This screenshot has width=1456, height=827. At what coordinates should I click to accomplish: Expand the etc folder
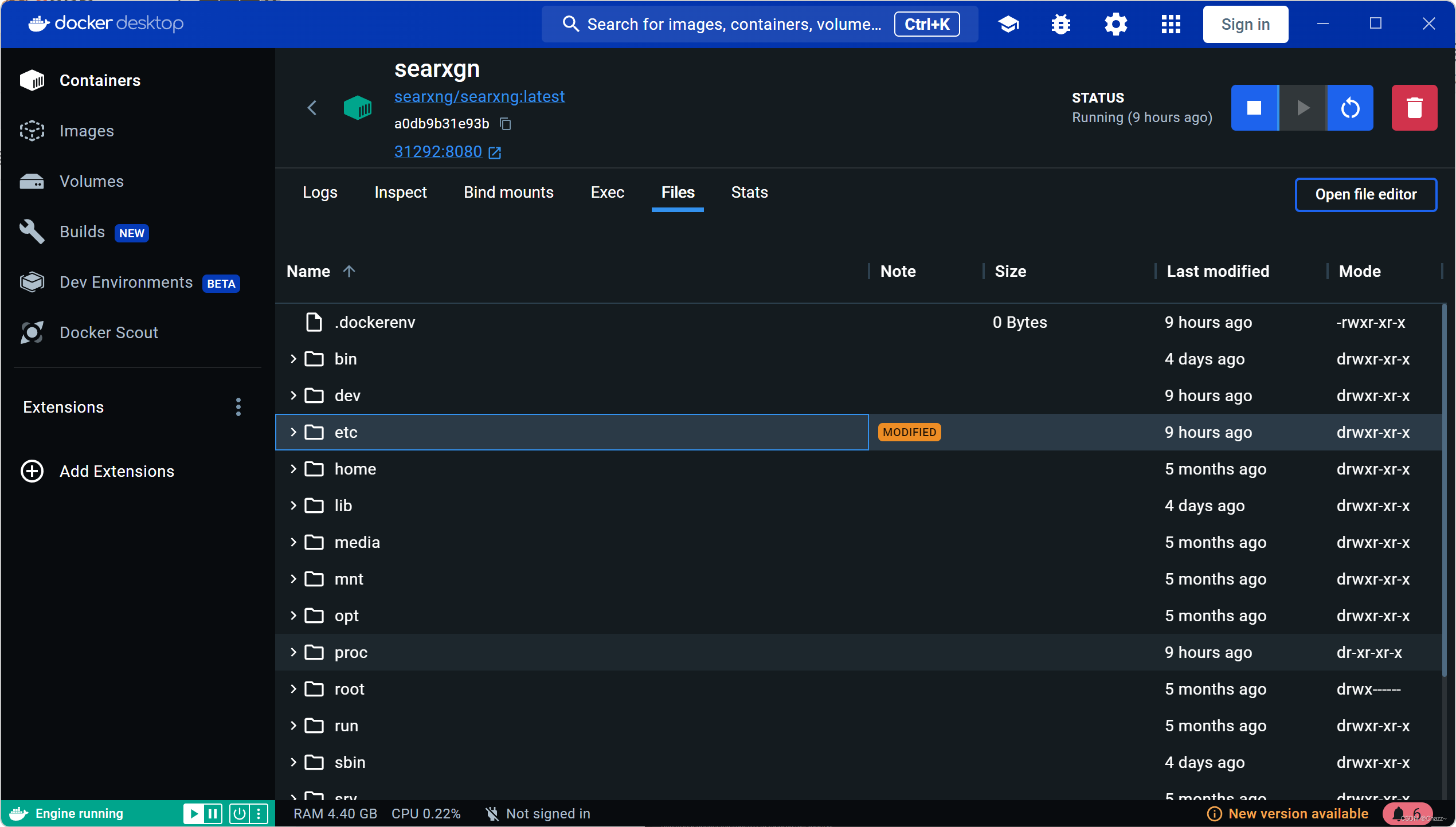point(293,432)
